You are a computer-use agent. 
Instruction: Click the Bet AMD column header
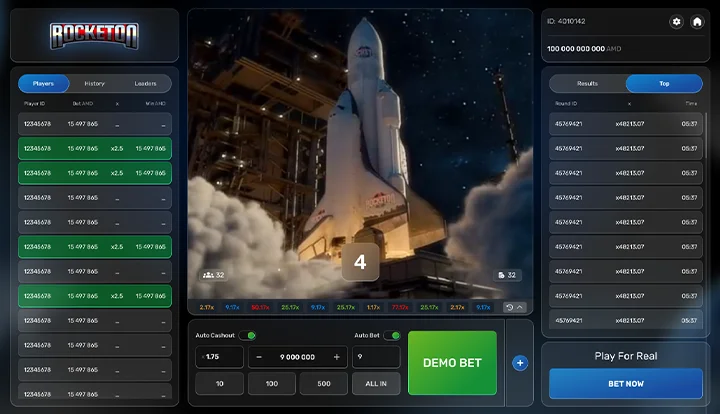click(83, 104)
